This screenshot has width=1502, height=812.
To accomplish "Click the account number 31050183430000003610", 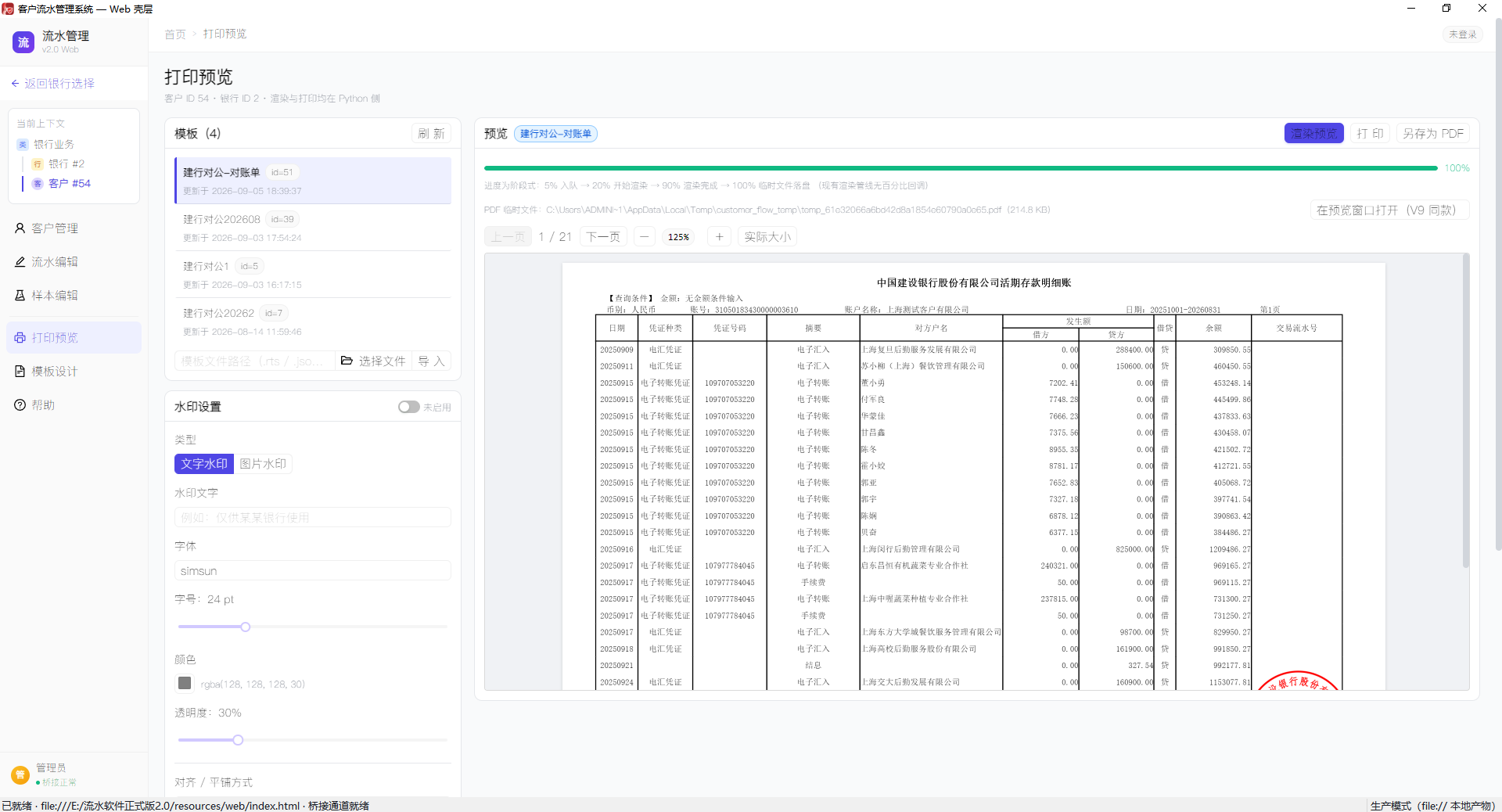I will [x=756, y=310].
